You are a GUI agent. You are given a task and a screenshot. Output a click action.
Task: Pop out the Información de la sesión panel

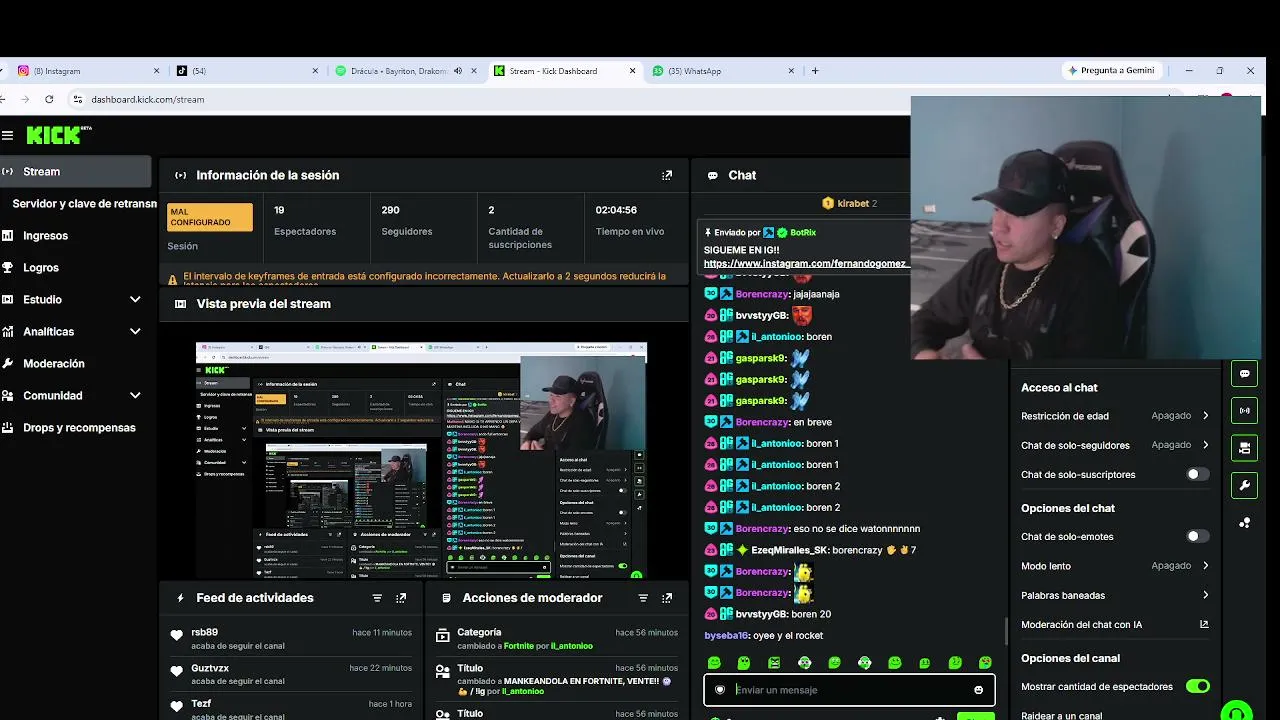point(667,175)
